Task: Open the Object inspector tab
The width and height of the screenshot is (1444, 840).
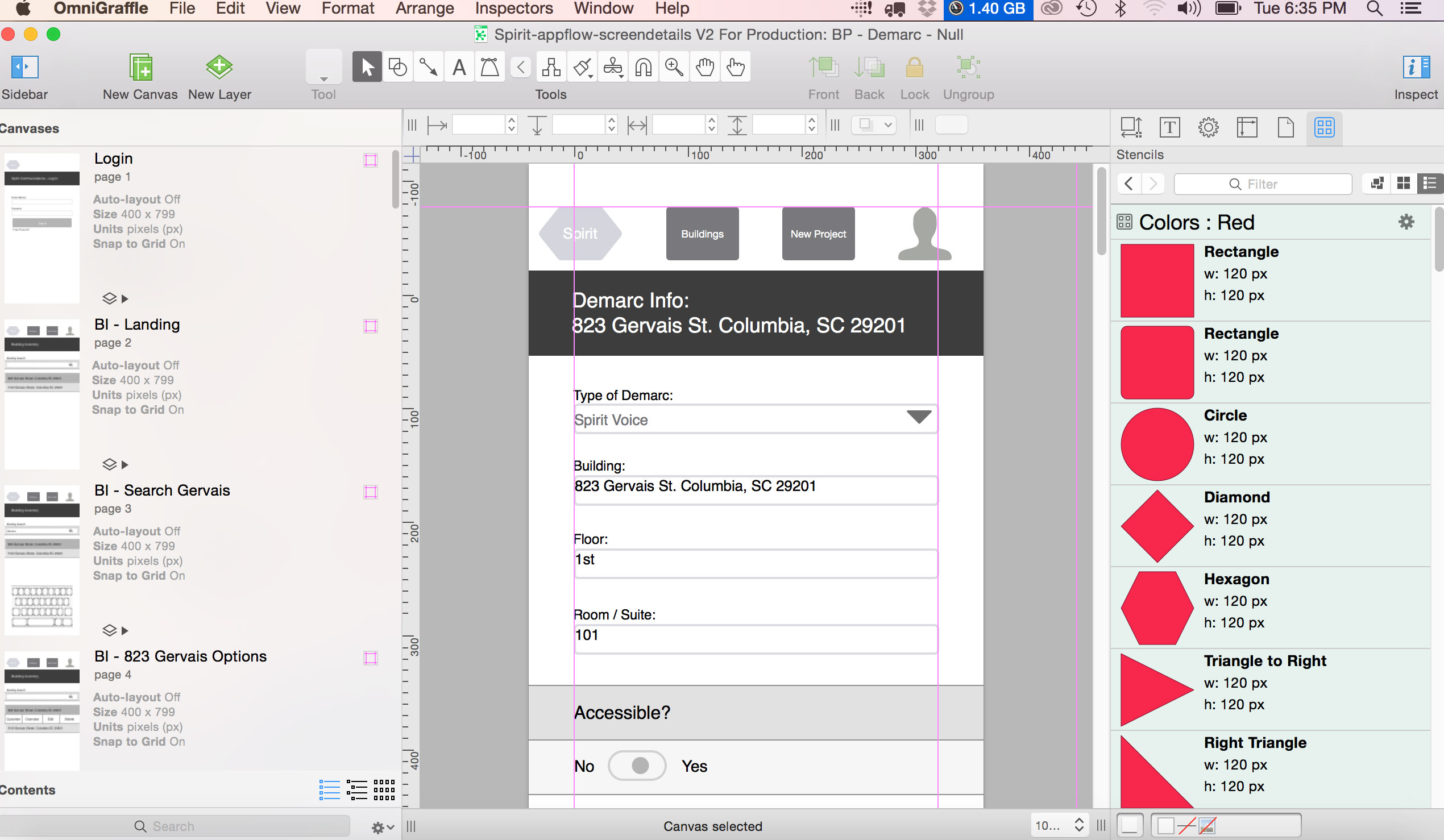Action: (x=1131, y=127)
